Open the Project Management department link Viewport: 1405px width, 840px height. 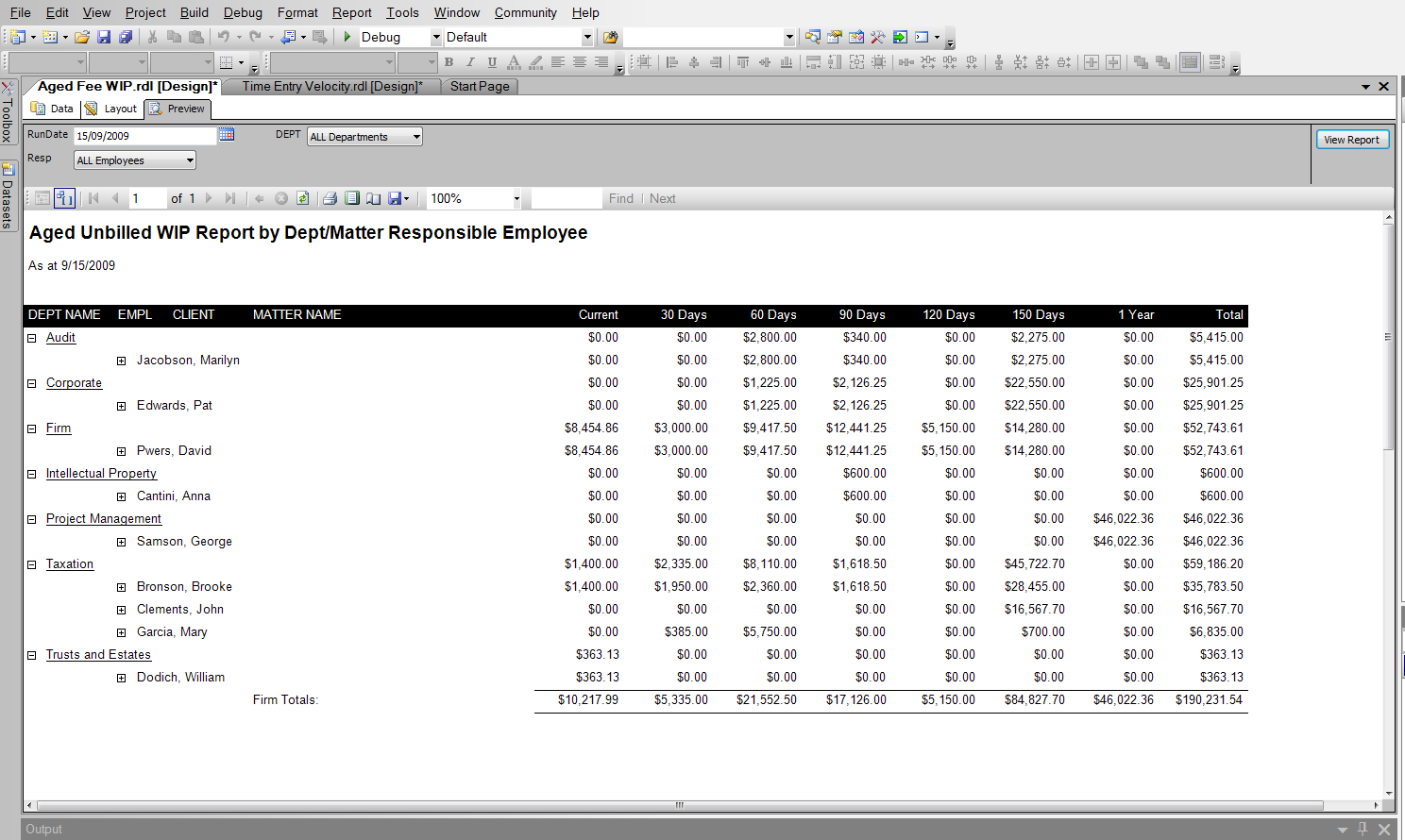104,519
